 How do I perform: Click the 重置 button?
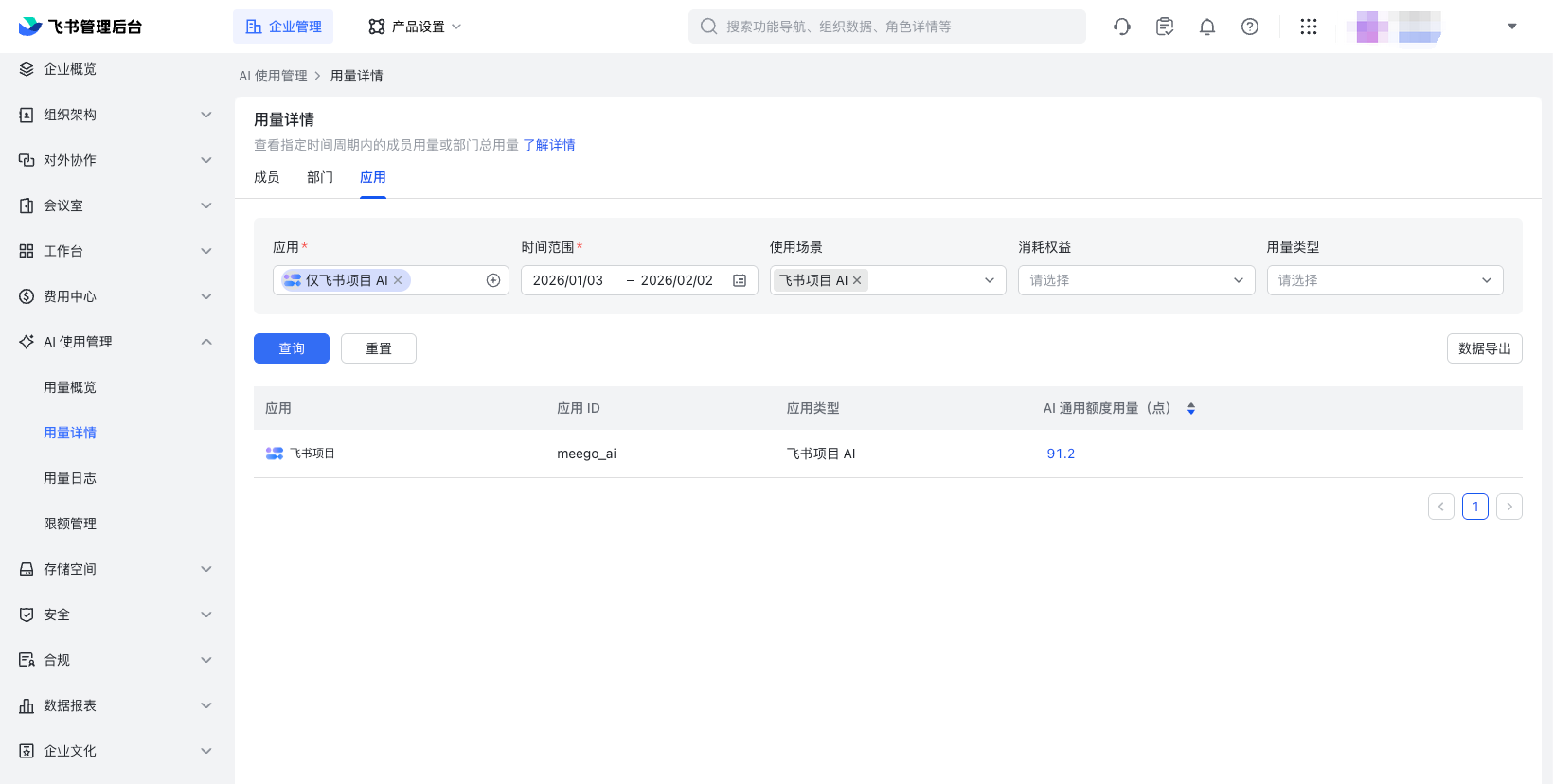tap(379, 348)
